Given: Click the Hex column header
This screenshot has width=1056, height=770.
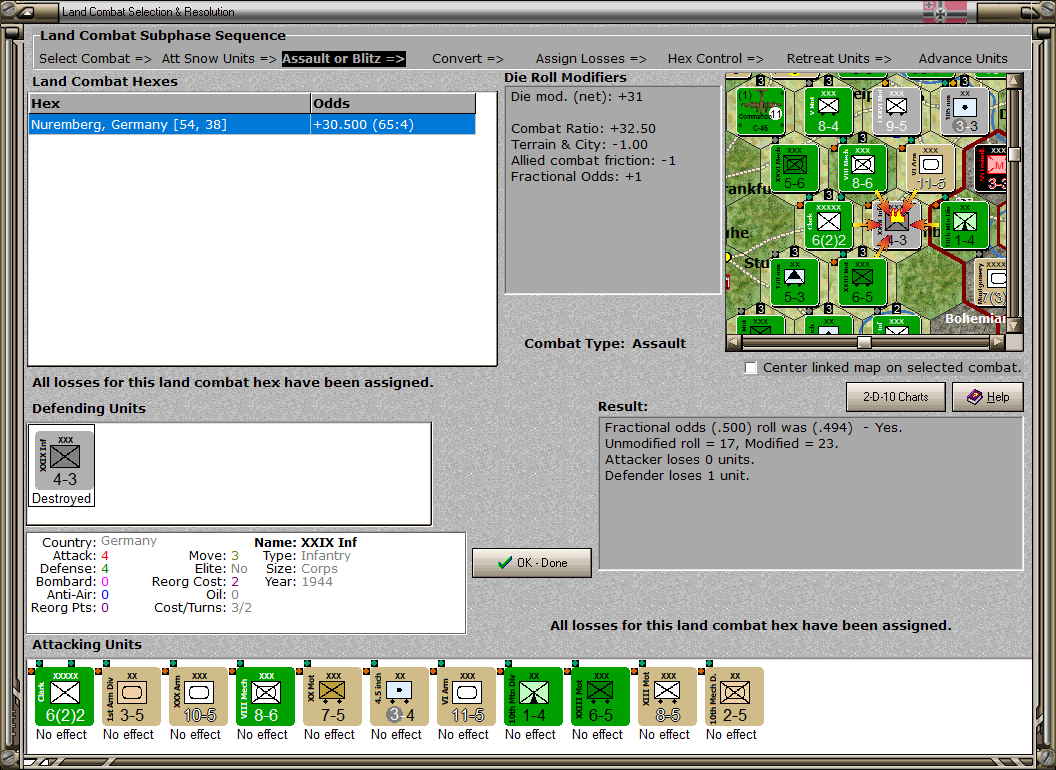Looking at the screenshot, I should (169, 103).
